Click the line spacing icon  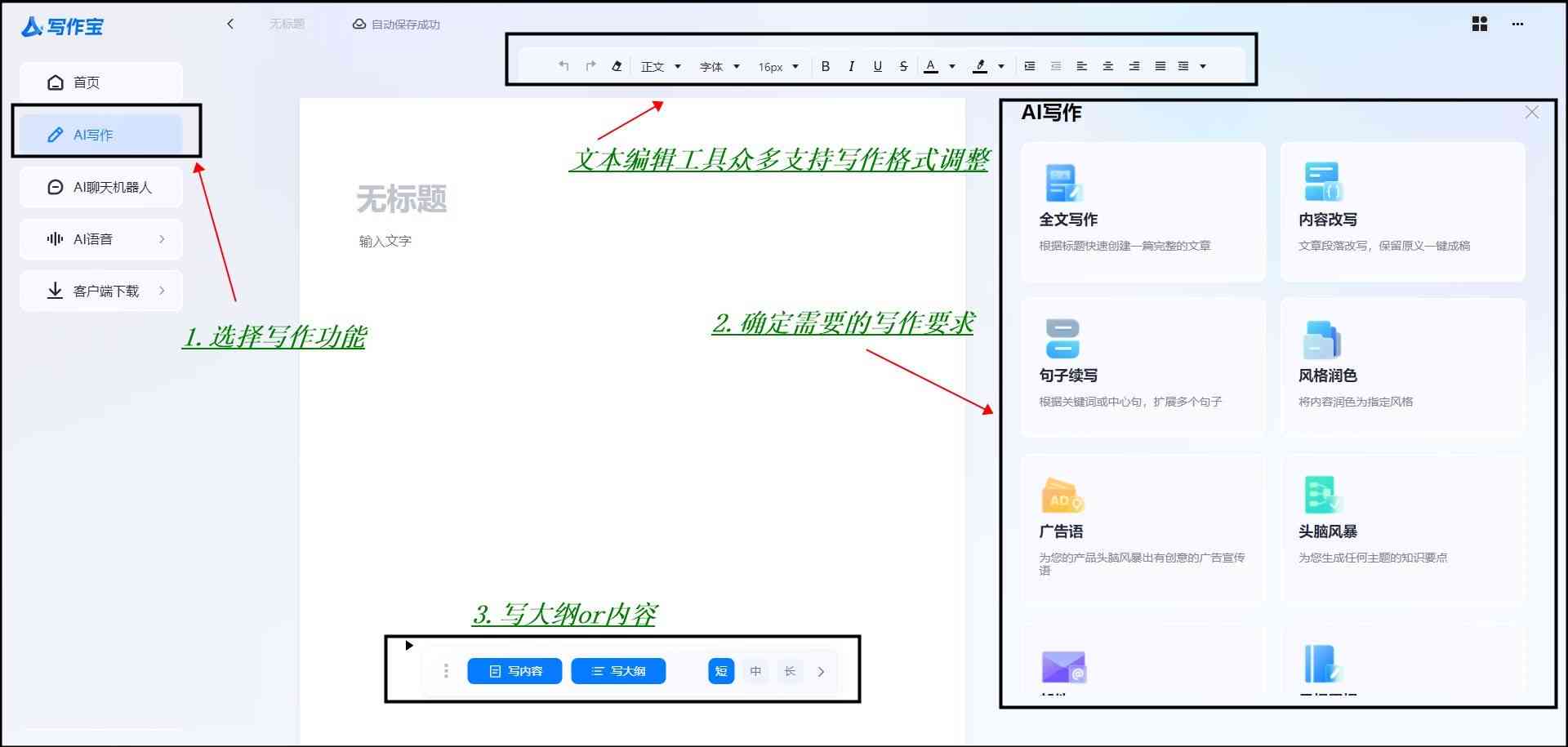point(1183,66)
